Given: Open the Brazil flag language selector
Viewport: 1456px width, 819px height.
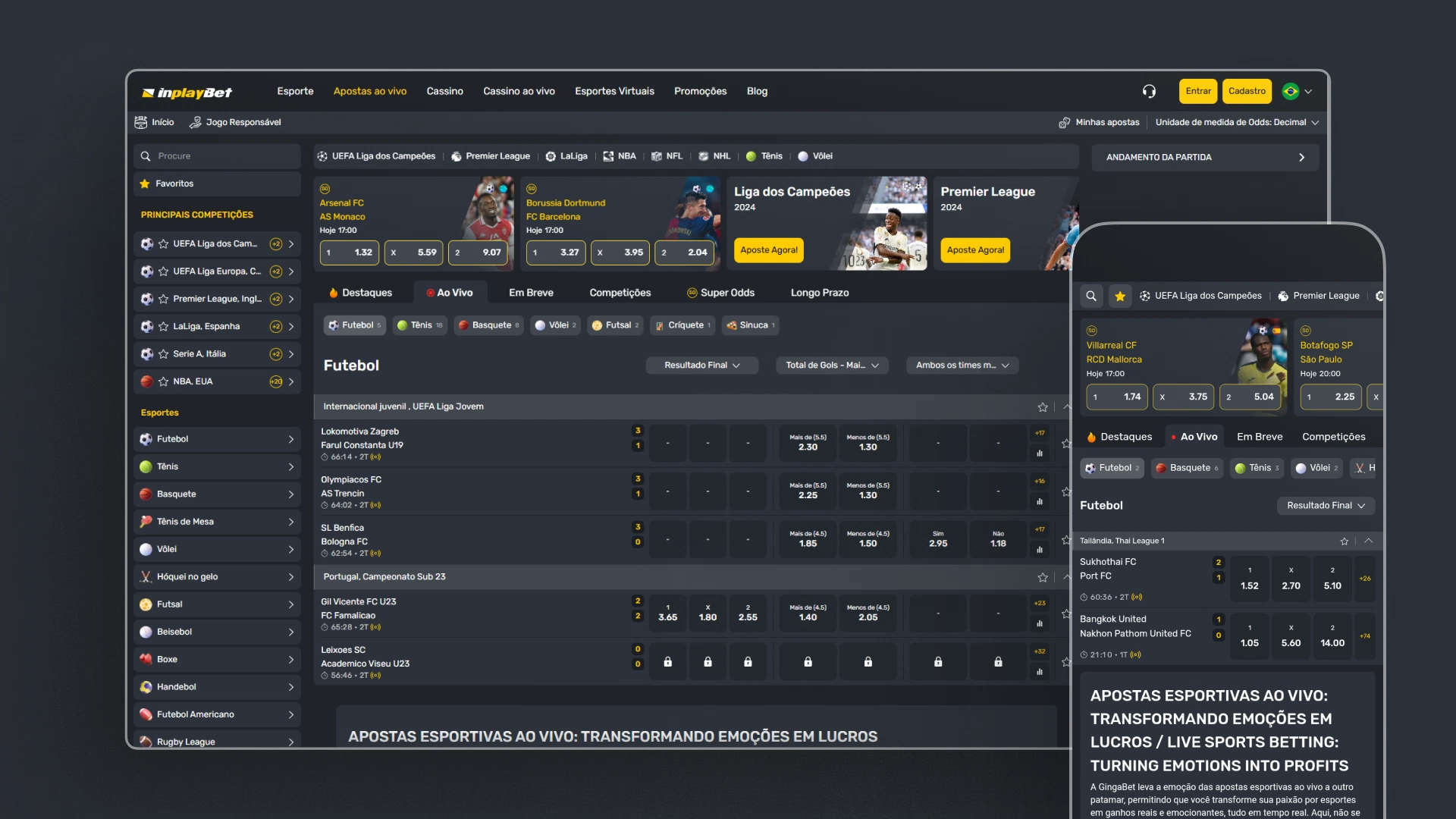Looking at the screenshot, I should coord(1297,91).
